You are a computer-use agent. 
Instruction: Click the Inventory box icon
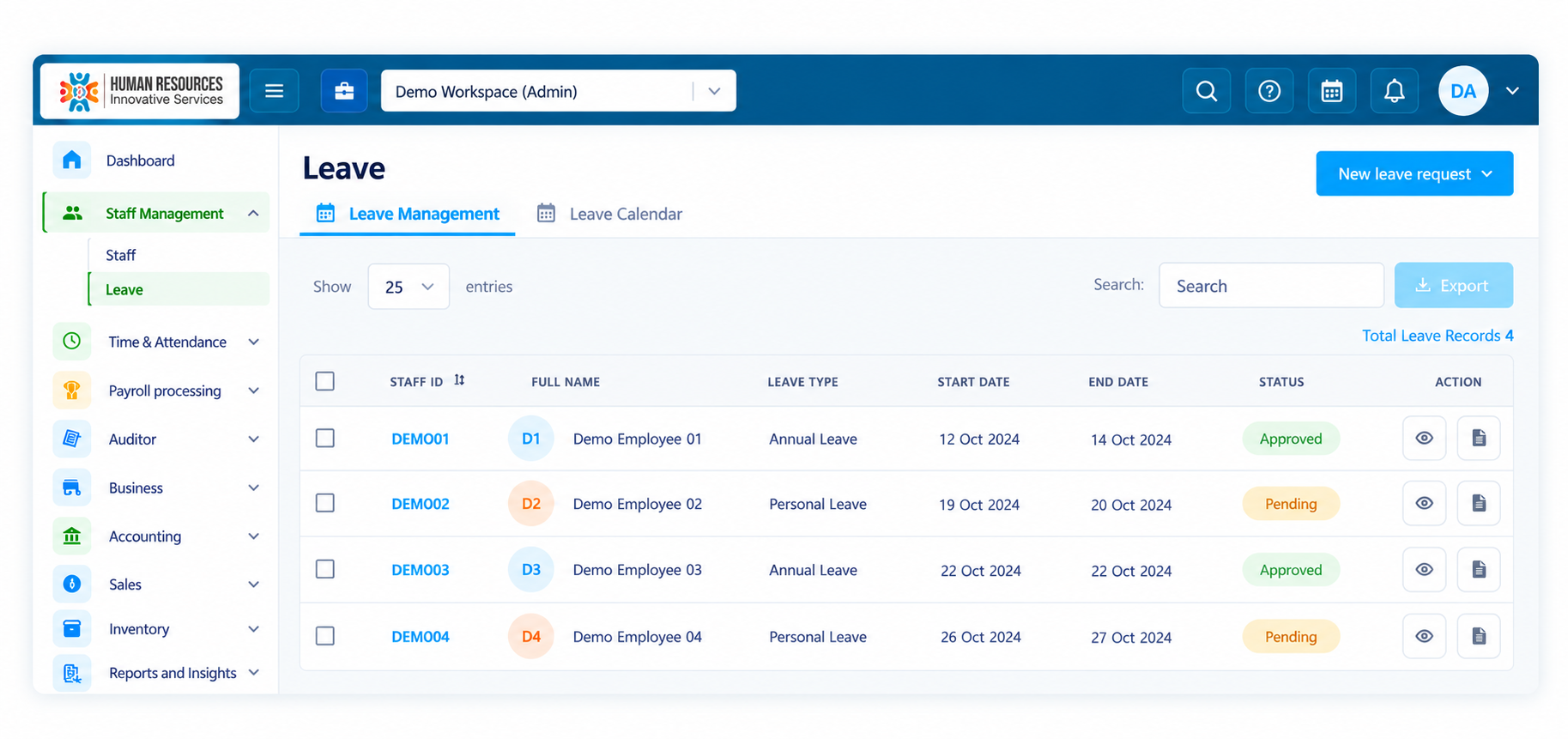[x=72, y=629]
